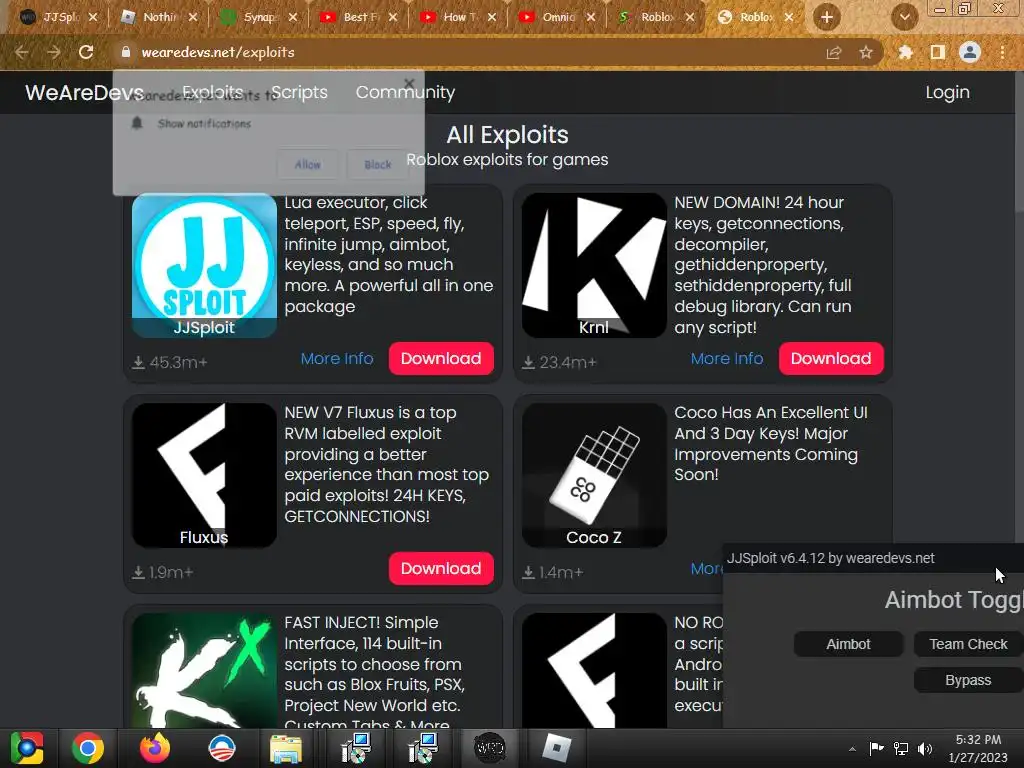Viewport: 1024px width, 768px height.
Task: Open the Chrome profile avatar
Action: 970,52
